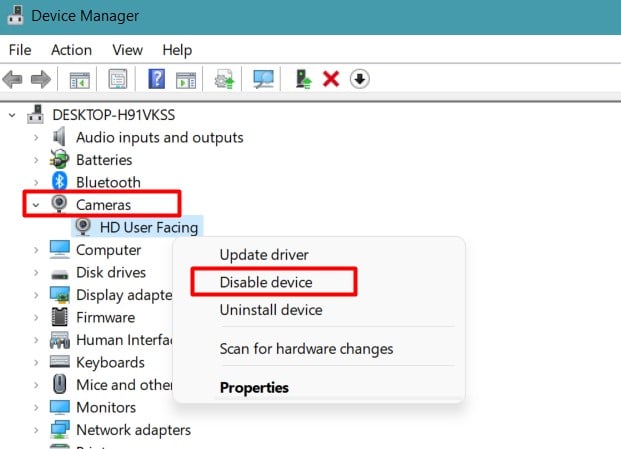
Task: Open the Properties toolbar icon
Action: tap(118, 79)
